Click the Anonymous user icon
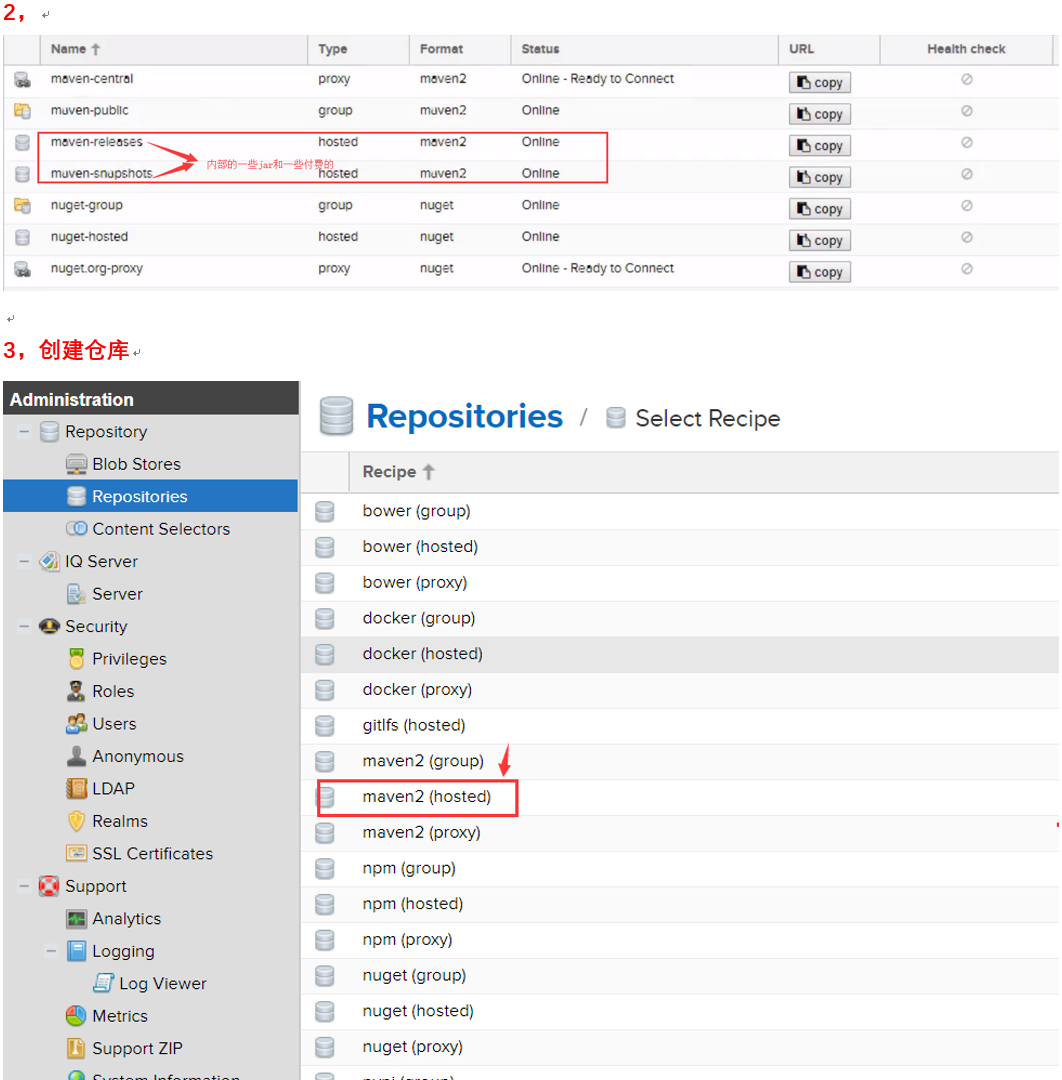Image resolution: width=1062 pixels, height=1080 pixels. tap(76, 756)
